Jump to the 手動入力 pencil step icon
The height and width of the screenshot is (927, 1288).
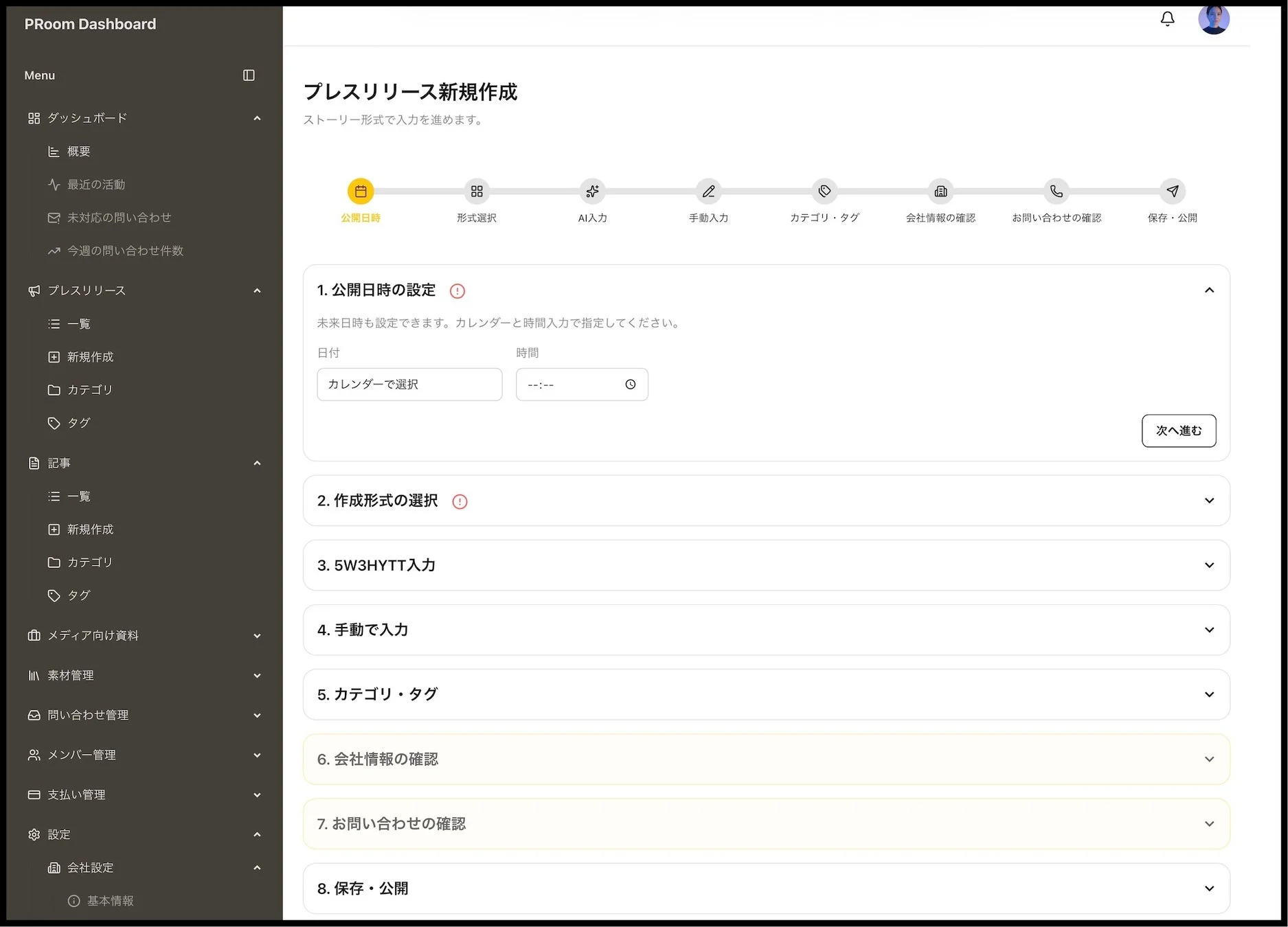point(708,192)
